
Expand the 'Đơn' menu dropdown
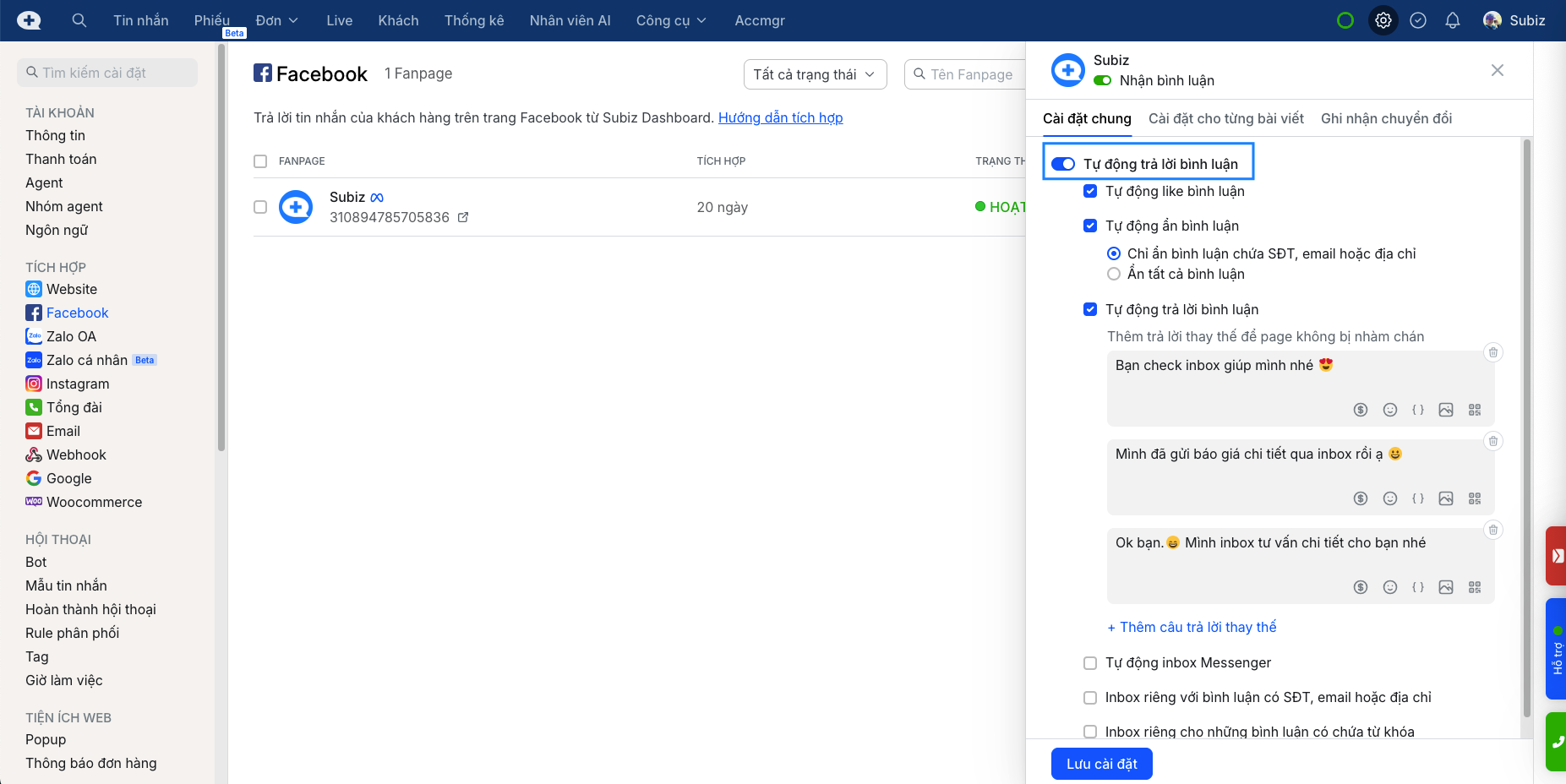pyautogui.click(x=276, y=20)
